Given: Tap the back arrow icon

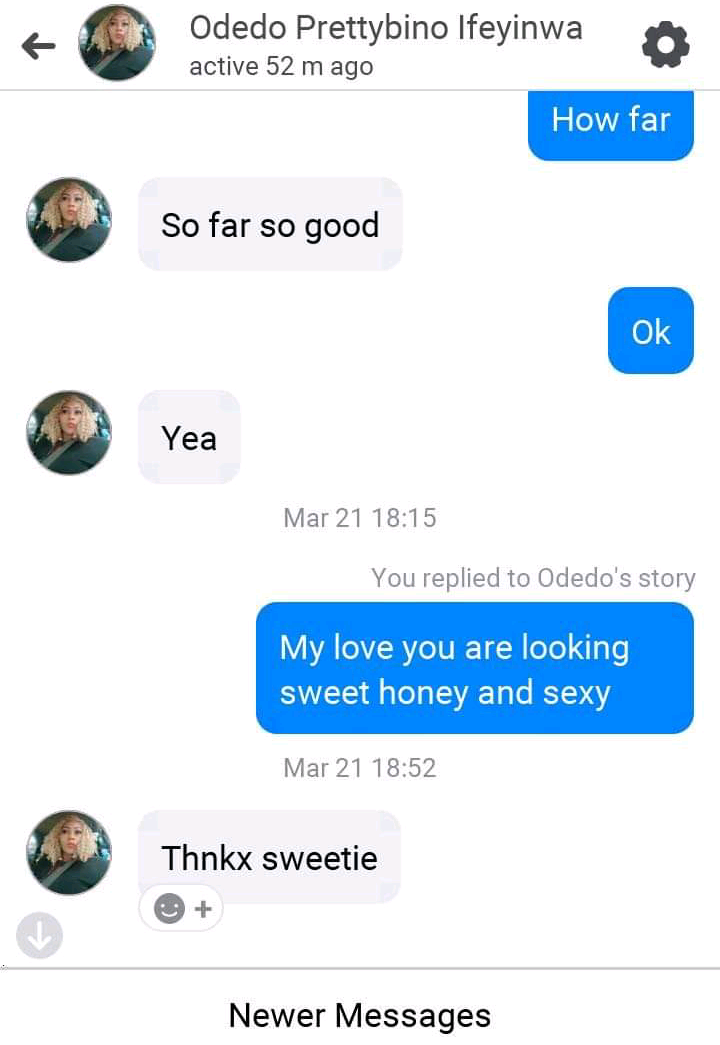Looking at the screenshot, I should pyautogui.click(x=38, y=45).
